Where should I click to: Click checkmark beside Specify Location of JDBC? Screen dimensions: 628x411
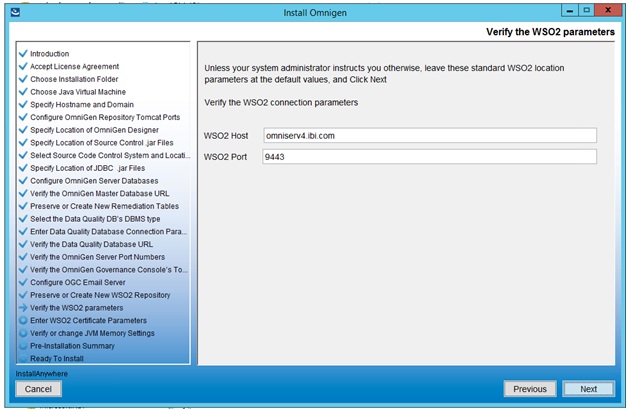click(x=23, y=168)
